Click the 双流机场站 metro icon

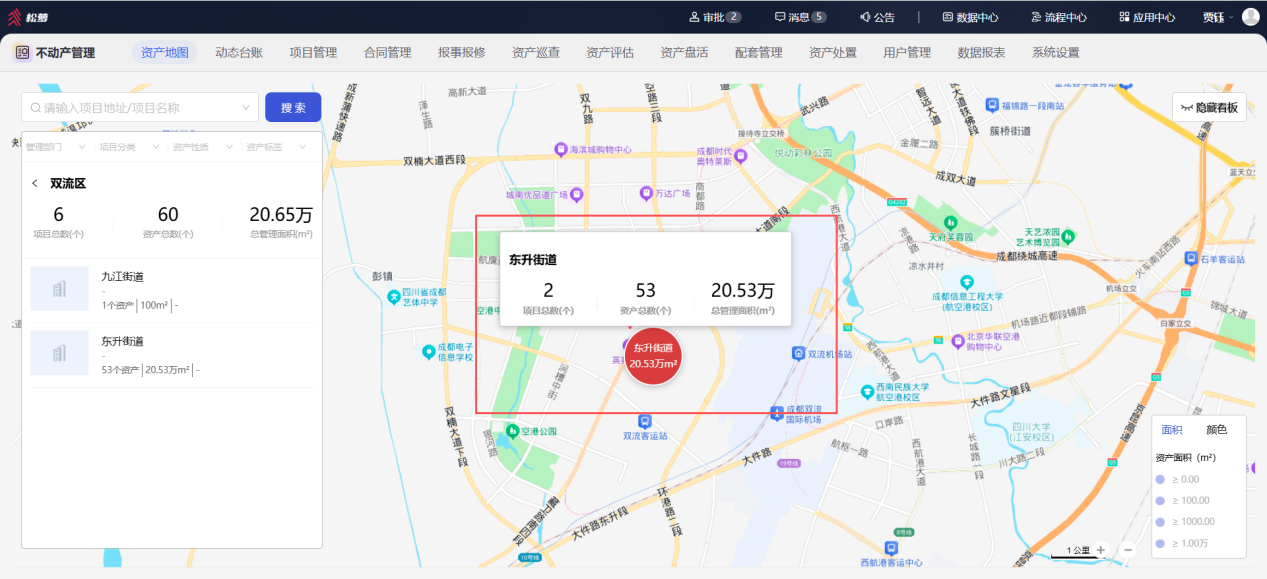point(798,354)
